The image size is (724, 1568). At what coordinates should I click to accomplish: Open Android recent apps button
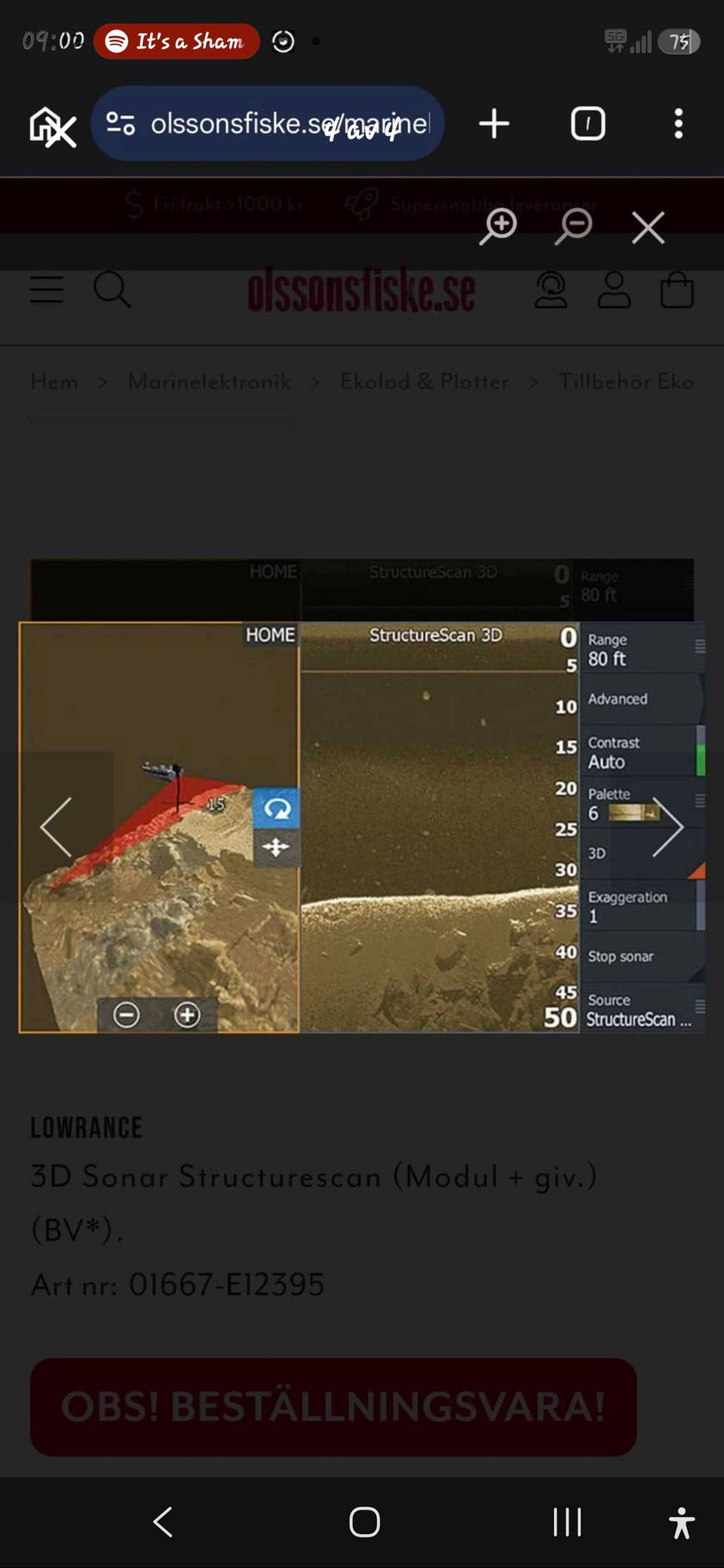[567, 1521]
